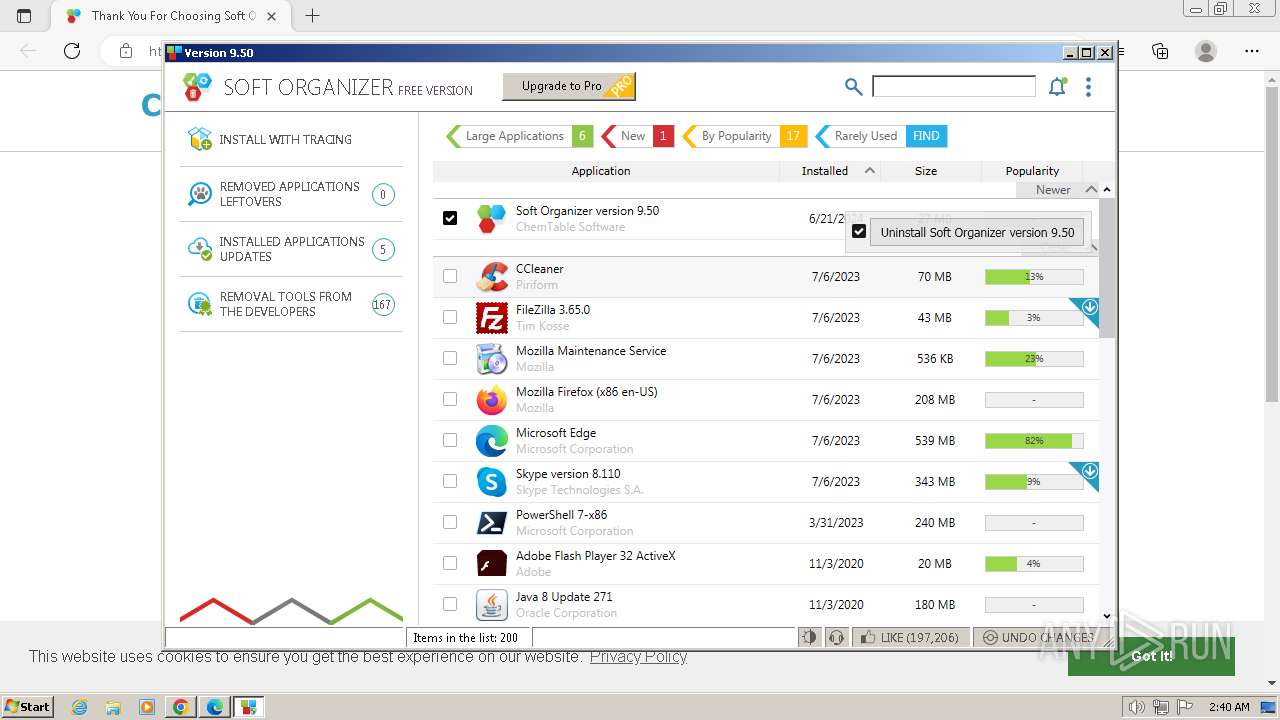This screenshot has width=1280, height=720.
Task: Check Skype version 8.110 checkbox
Action: pyautogui.click(x=450, y=481)
